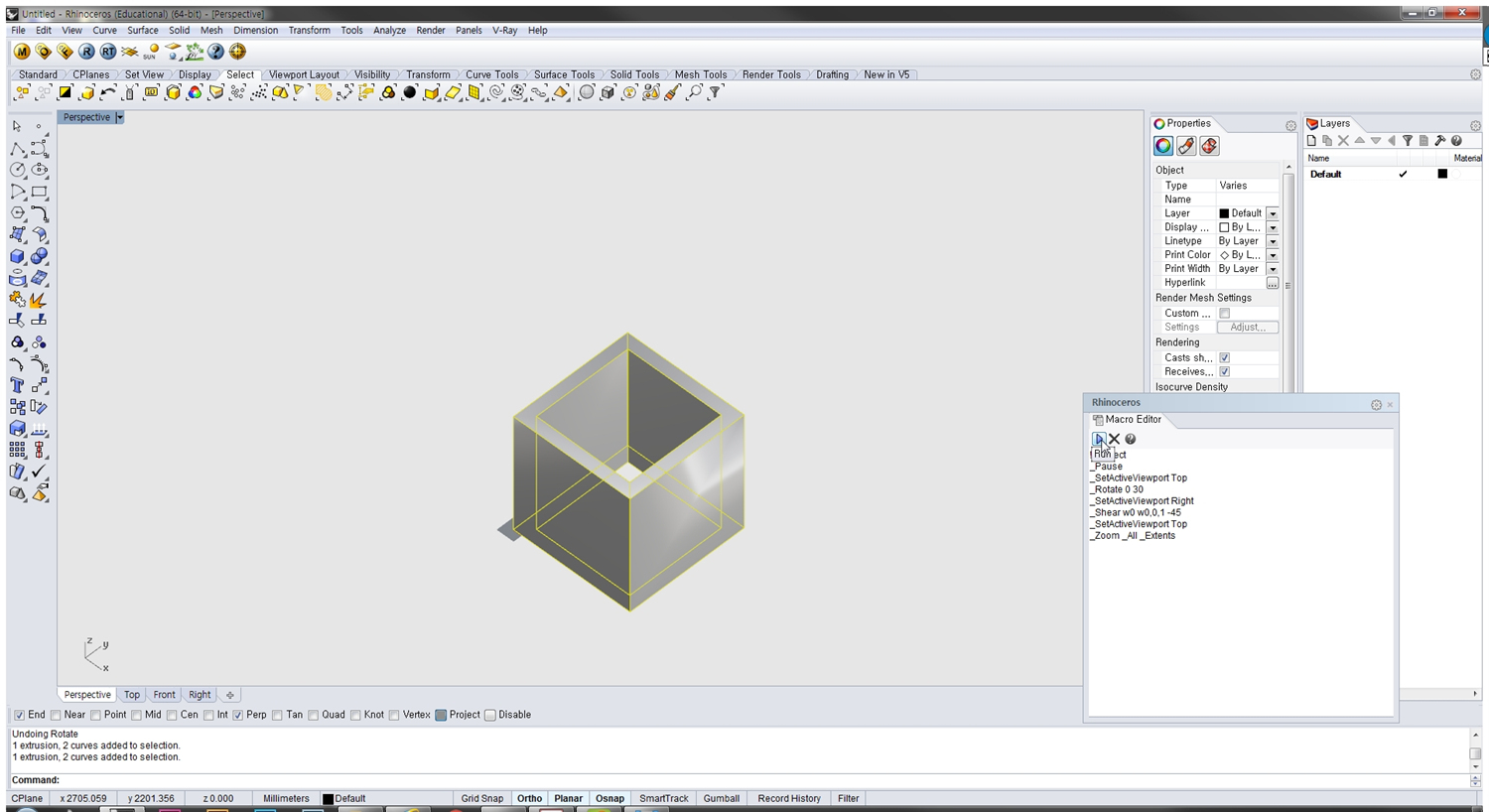Click the Explode tool icon
This screenshot has height=812, width=1489.
point(40,299)
